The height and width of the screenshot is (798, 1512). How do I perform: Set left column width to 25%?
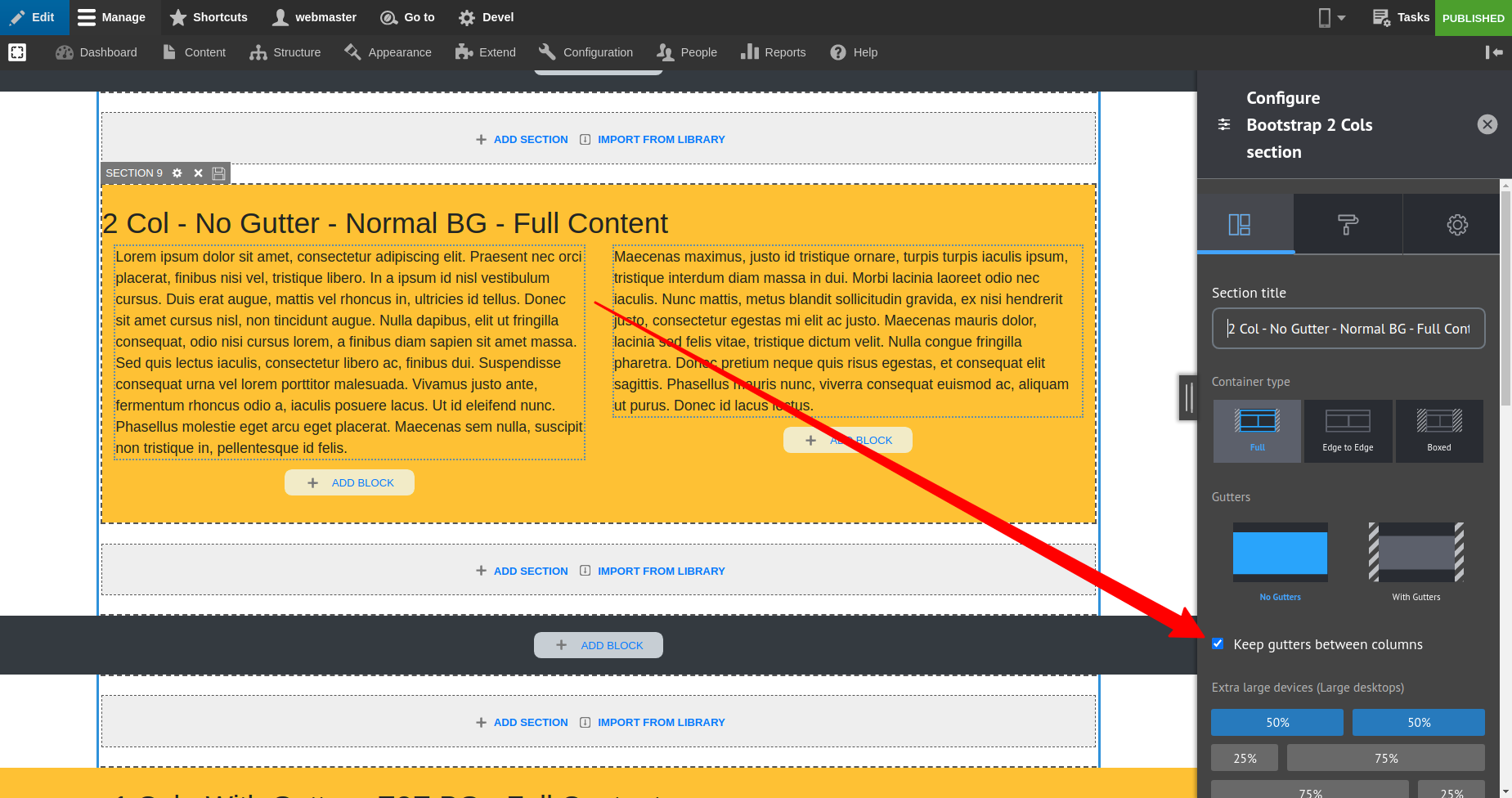pyautogui.click(x=1243, y=757)
